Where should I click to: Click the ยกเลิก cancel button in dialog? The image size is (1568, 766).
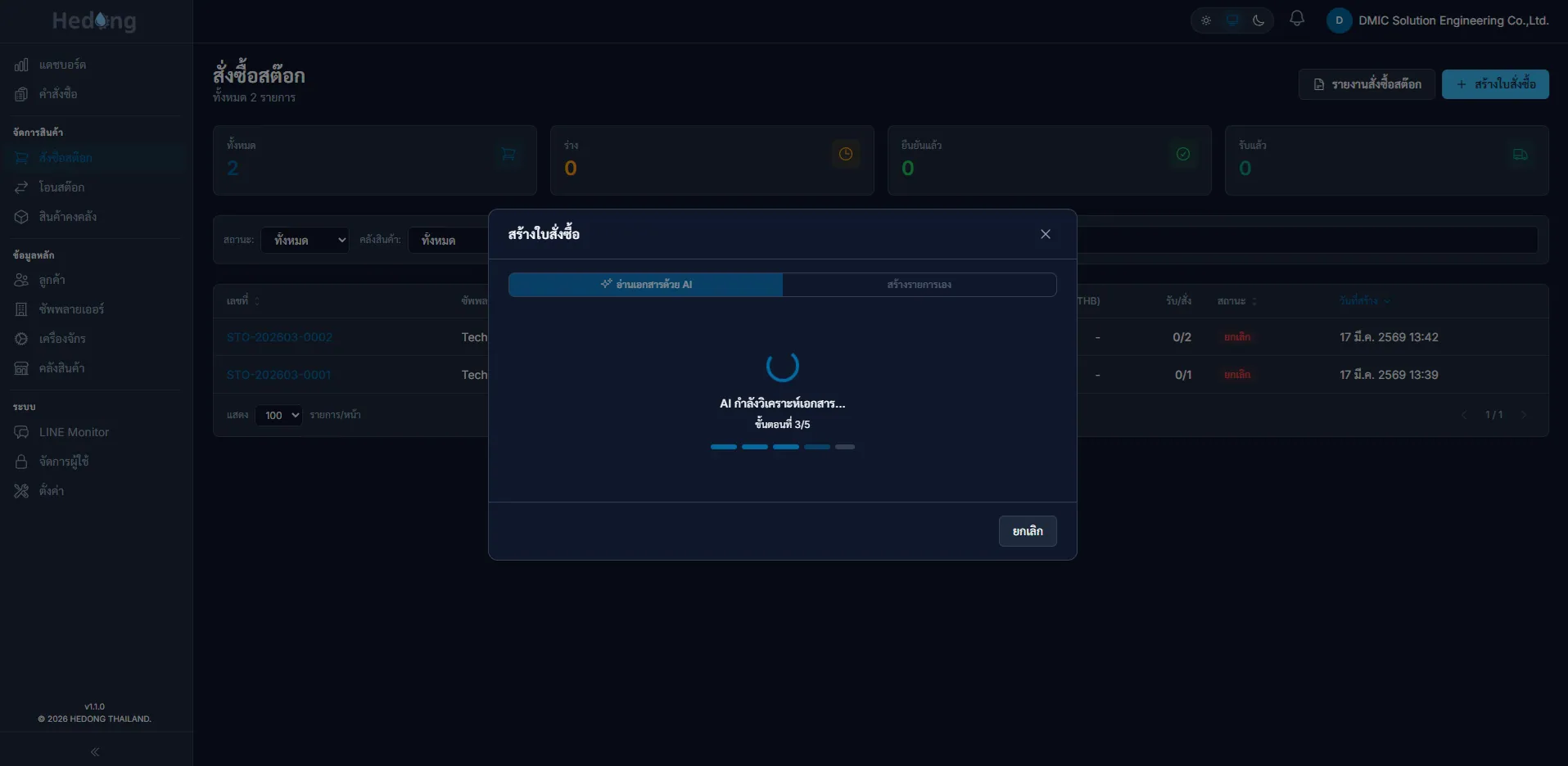click(x=1028, y=531)
